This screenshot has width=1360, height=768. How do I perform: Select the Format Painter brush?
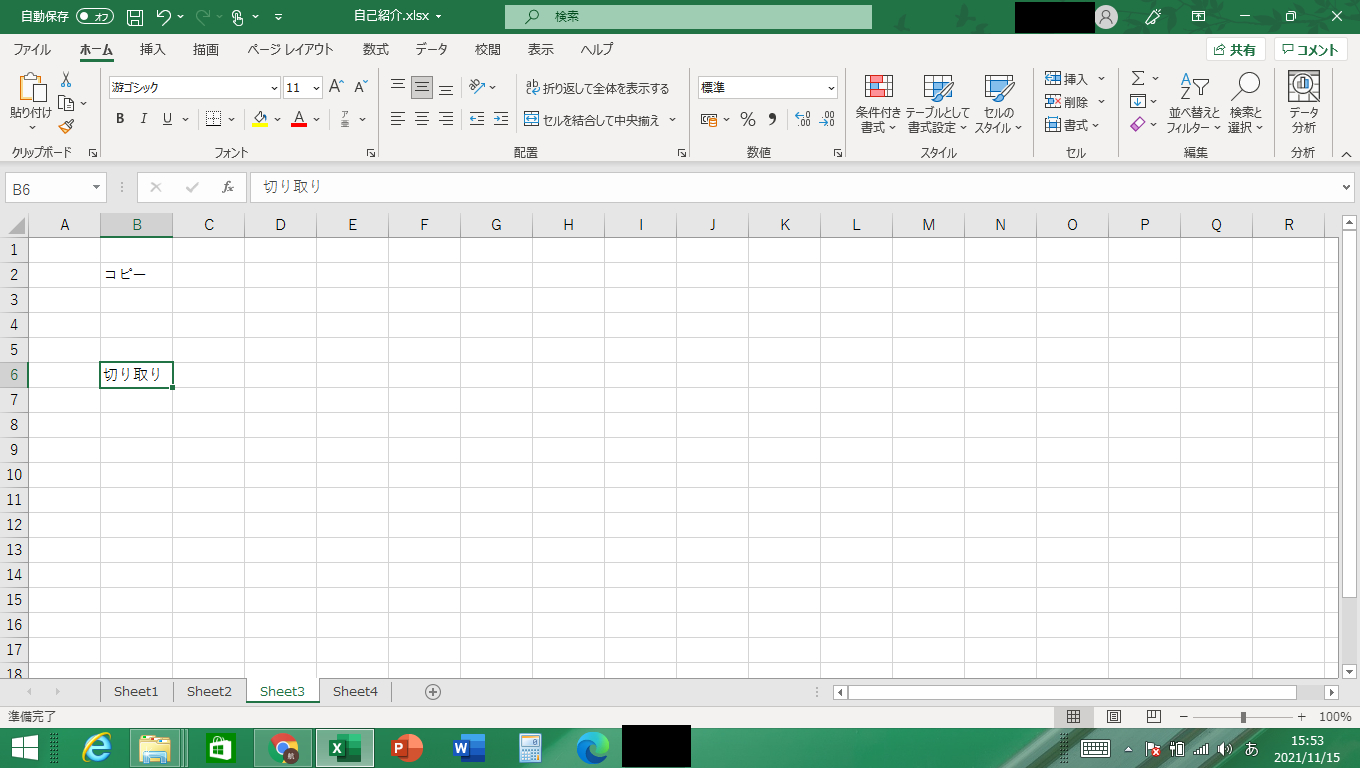[x=66, y=126]
